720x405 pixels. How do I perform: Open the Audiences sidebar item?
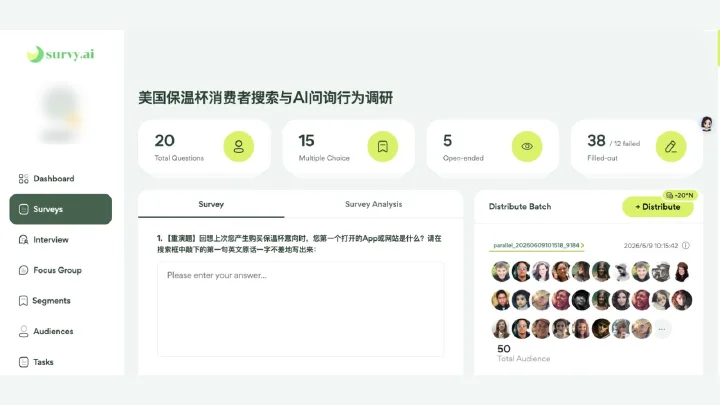(x=46, y=332)
